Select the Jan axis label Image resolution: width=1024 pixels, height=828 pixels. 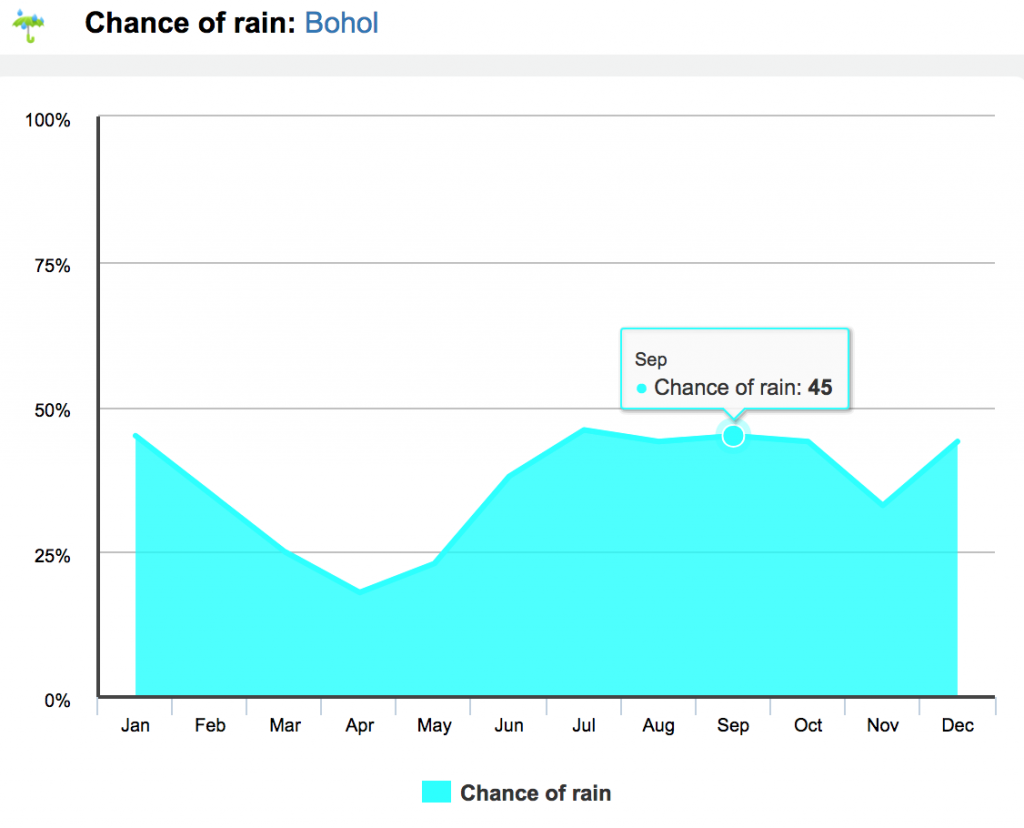(x=135, y=725)
